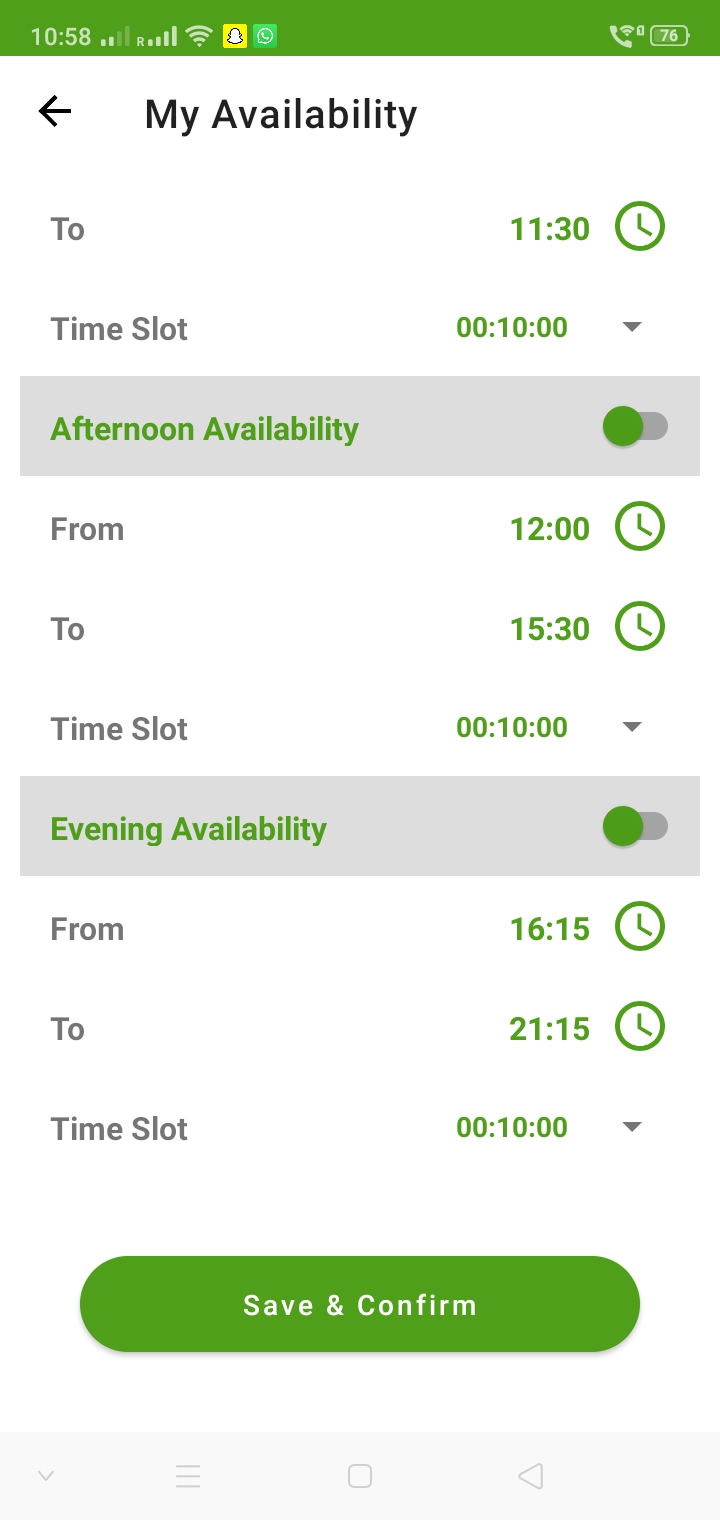720x1520 pixels.
Task: Open clock picker for afternoon To 15:30
Action: pos(639,627)
